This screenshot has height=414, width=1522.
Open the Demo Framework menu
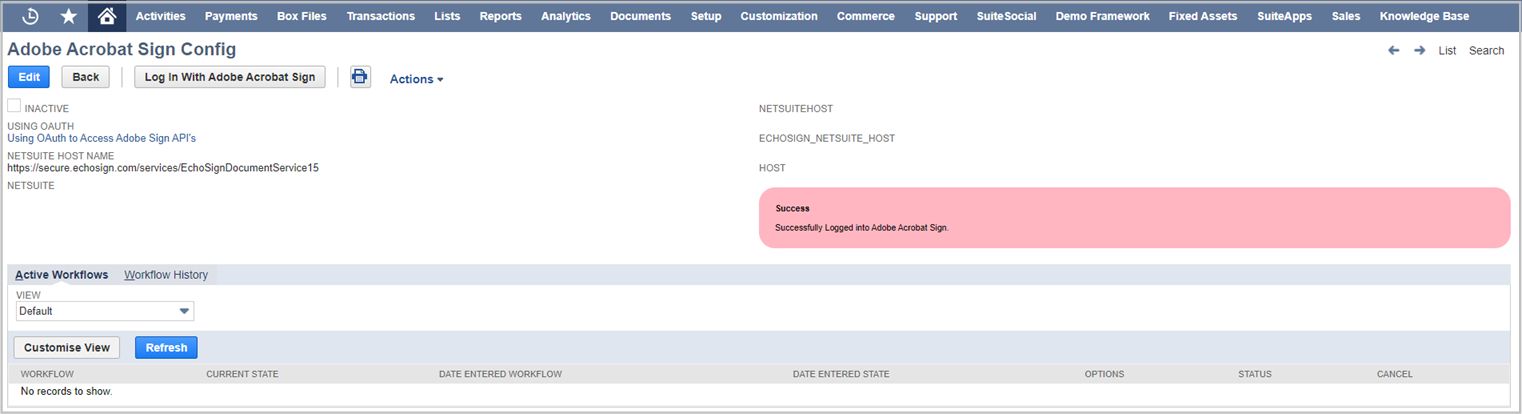pos(1102,16)
